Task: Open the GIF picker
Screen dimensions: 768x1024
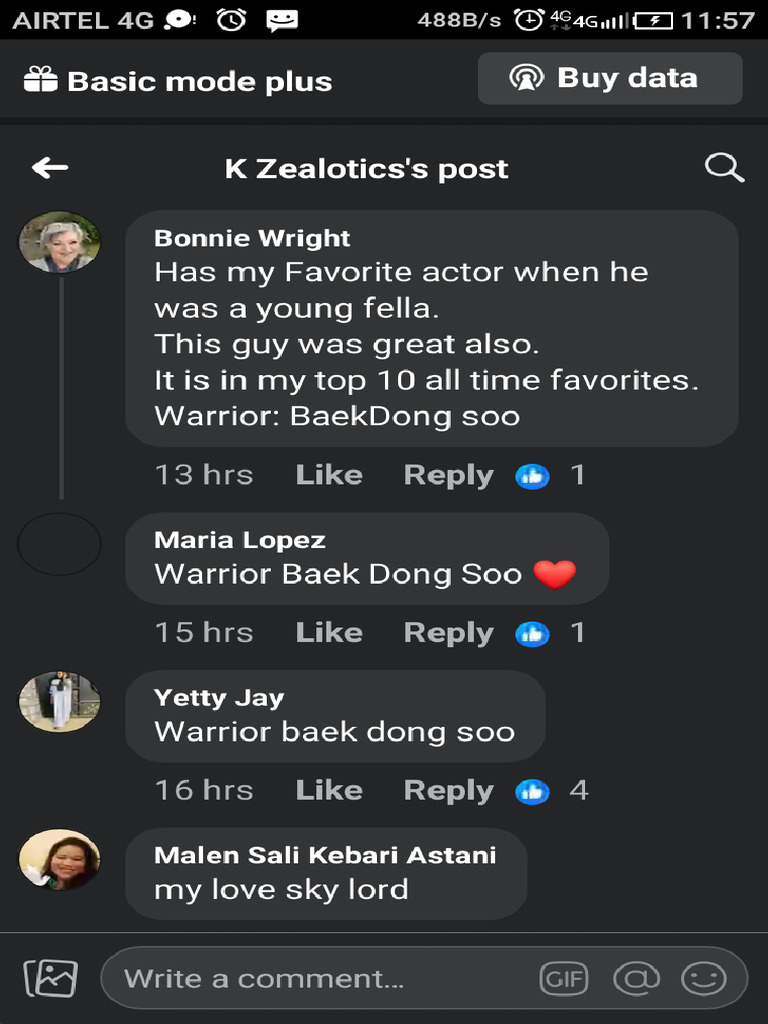Action: (563, 978)
